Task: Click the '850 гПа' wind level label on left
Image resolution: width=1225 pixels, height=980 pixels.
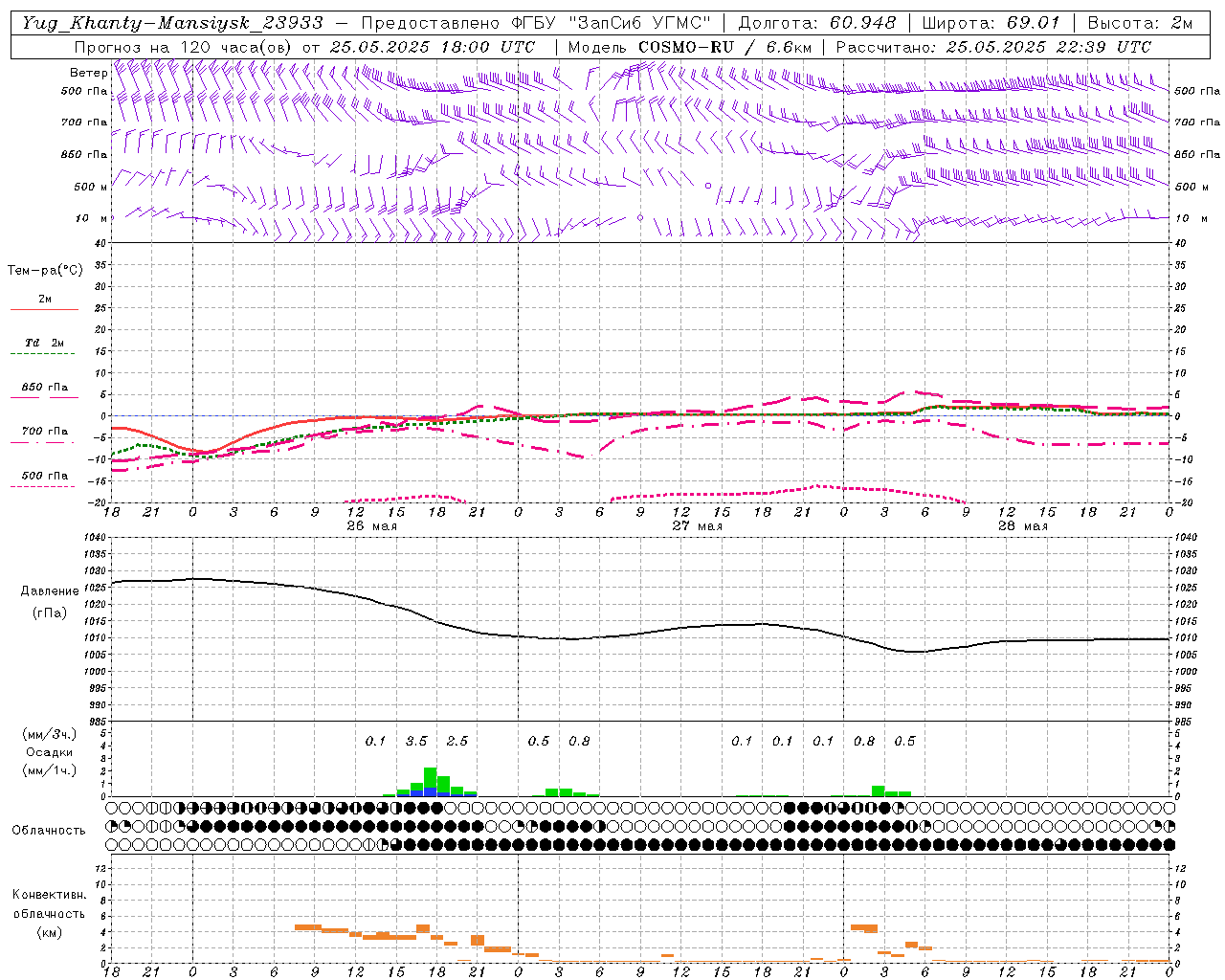Action: 84,154
